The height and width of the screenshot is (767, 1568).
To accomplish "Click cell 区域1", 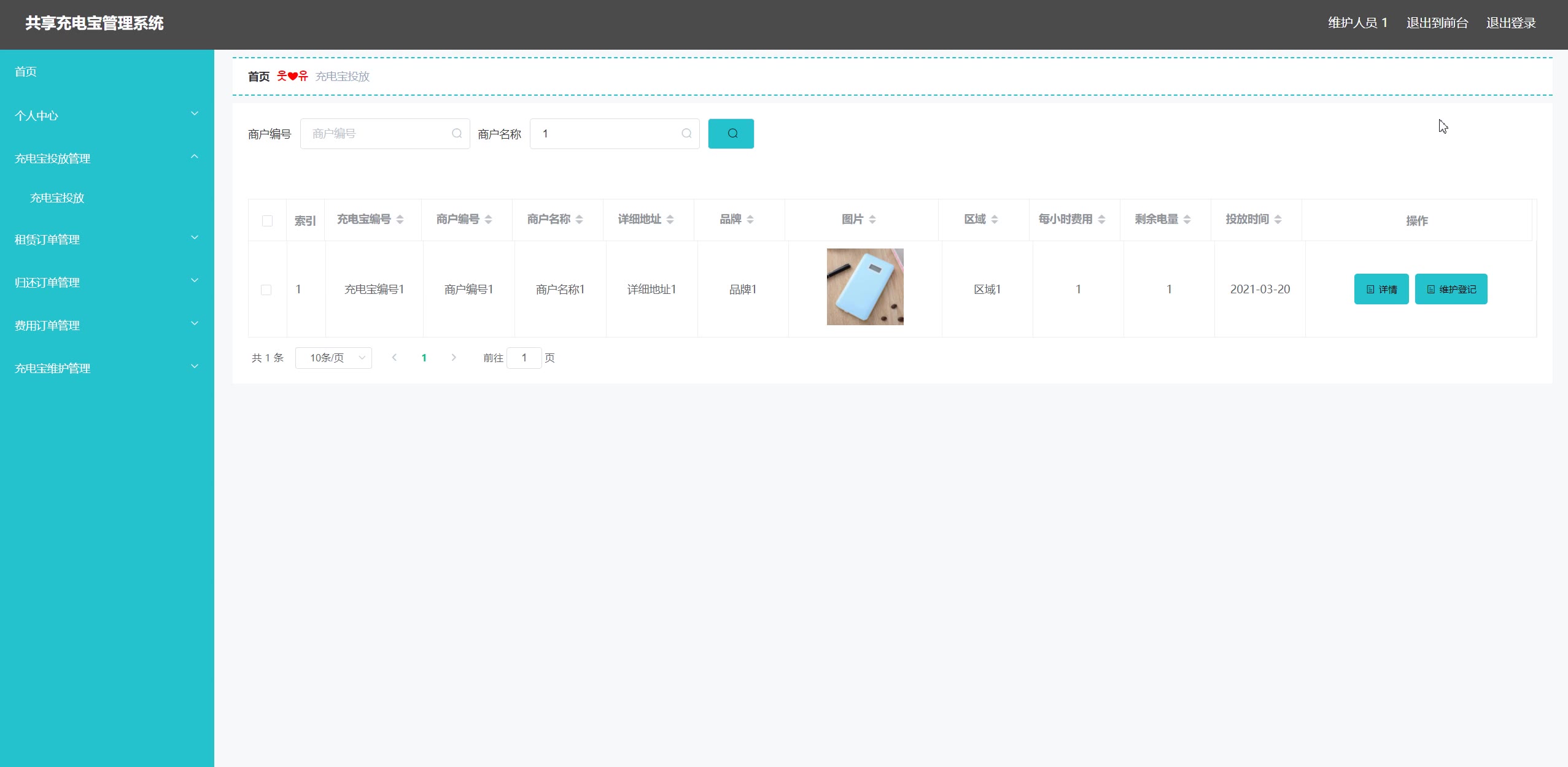I will point(987,289).
